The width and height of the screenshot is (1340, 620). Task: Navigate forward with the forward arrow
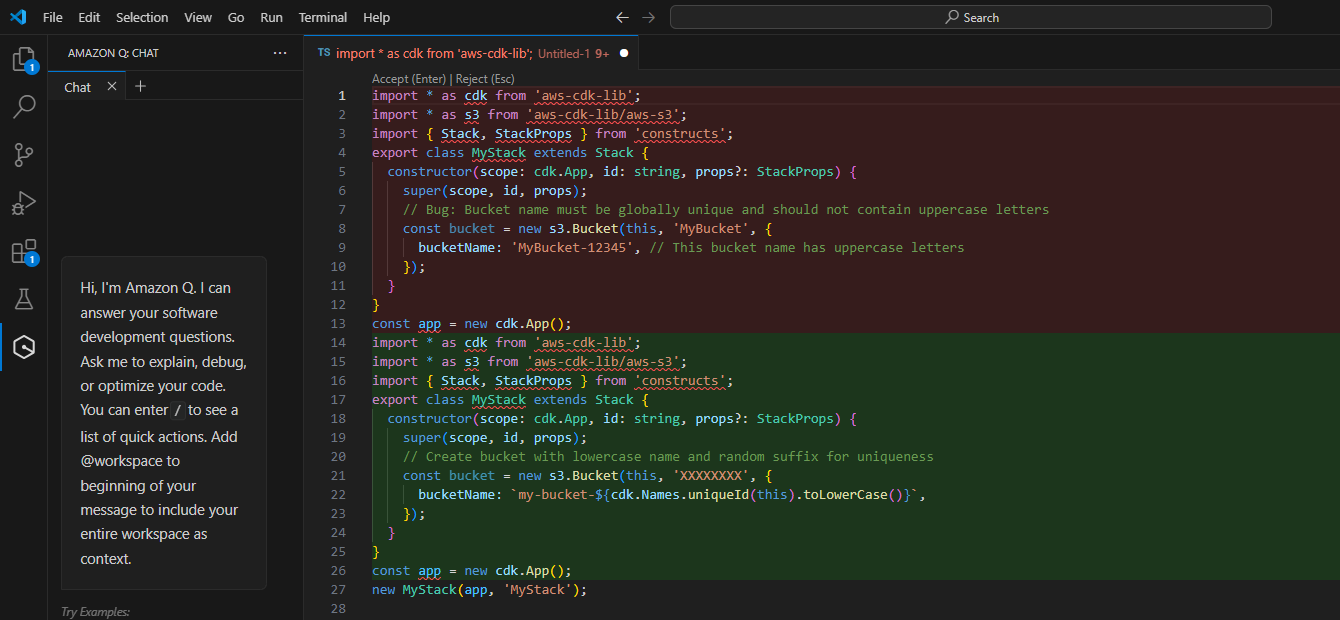point(647,17)
